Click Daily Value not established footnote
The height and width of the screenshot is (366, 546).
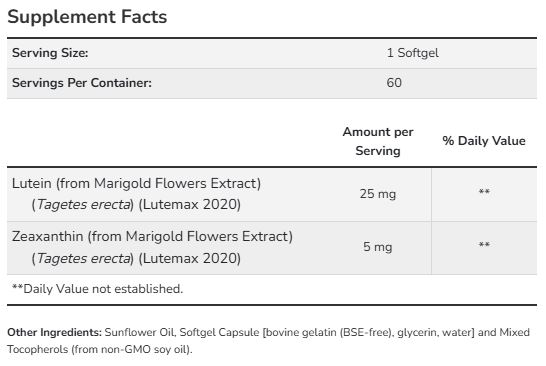pos(98,289)
